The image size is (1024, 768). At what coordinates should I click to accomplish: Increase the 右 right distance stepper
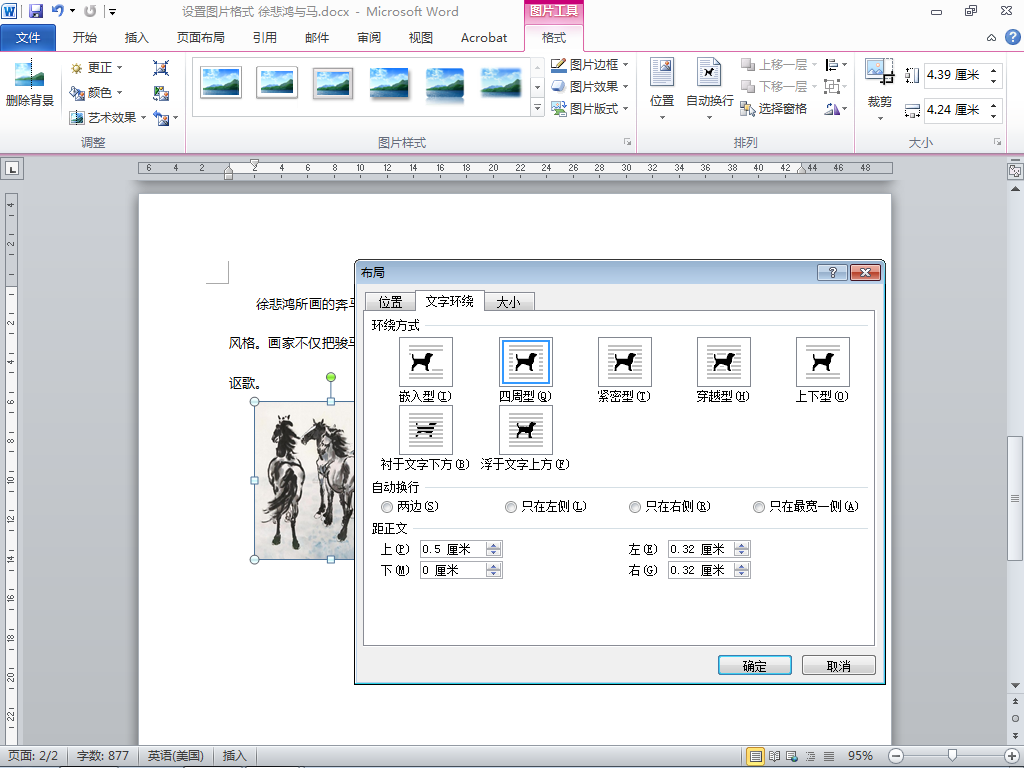741,566
